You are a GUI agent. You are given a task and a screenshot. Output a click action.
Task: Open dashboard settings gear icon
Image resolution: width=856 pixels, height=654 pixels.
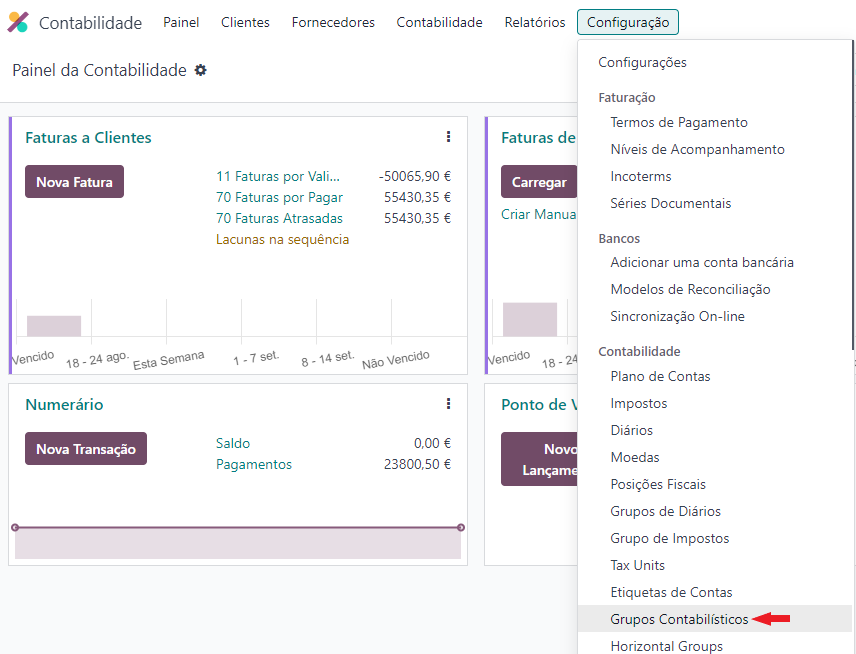[x=201, y=70]
